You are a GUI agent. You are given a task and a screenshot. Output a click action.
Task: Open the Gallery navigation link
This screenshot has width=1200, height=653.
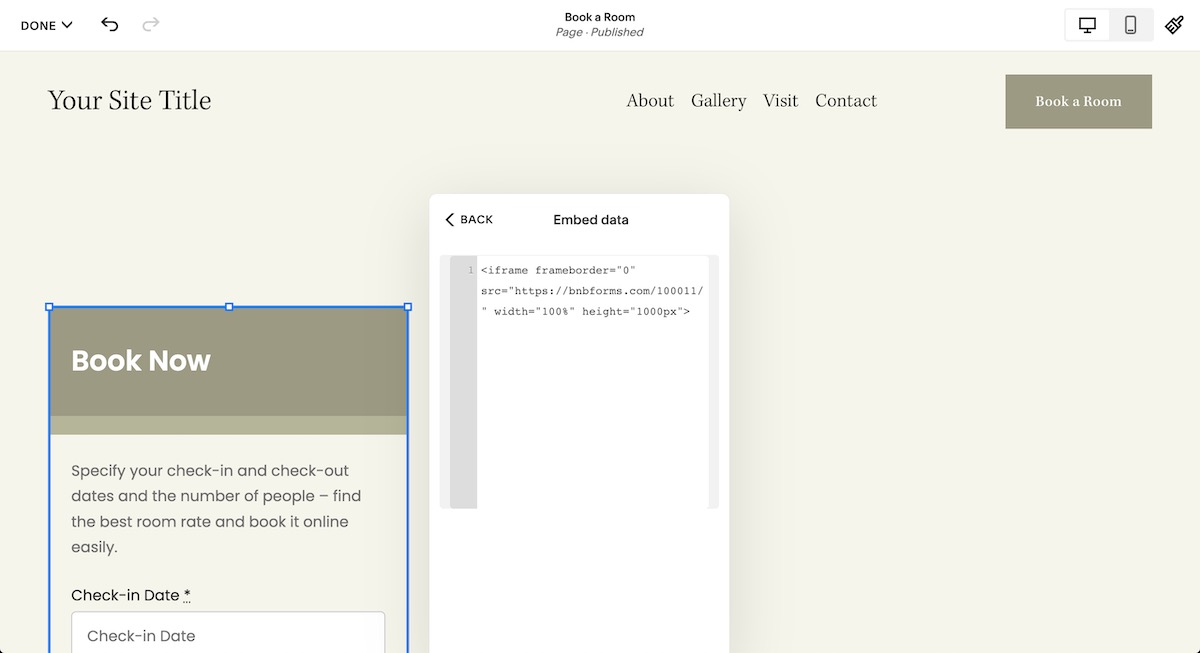pos(719,101)
